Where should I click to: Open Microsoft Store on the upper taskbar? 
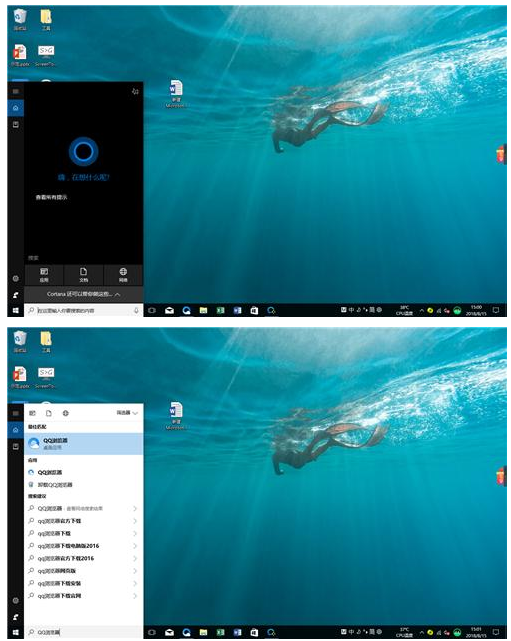click(254, 311)
